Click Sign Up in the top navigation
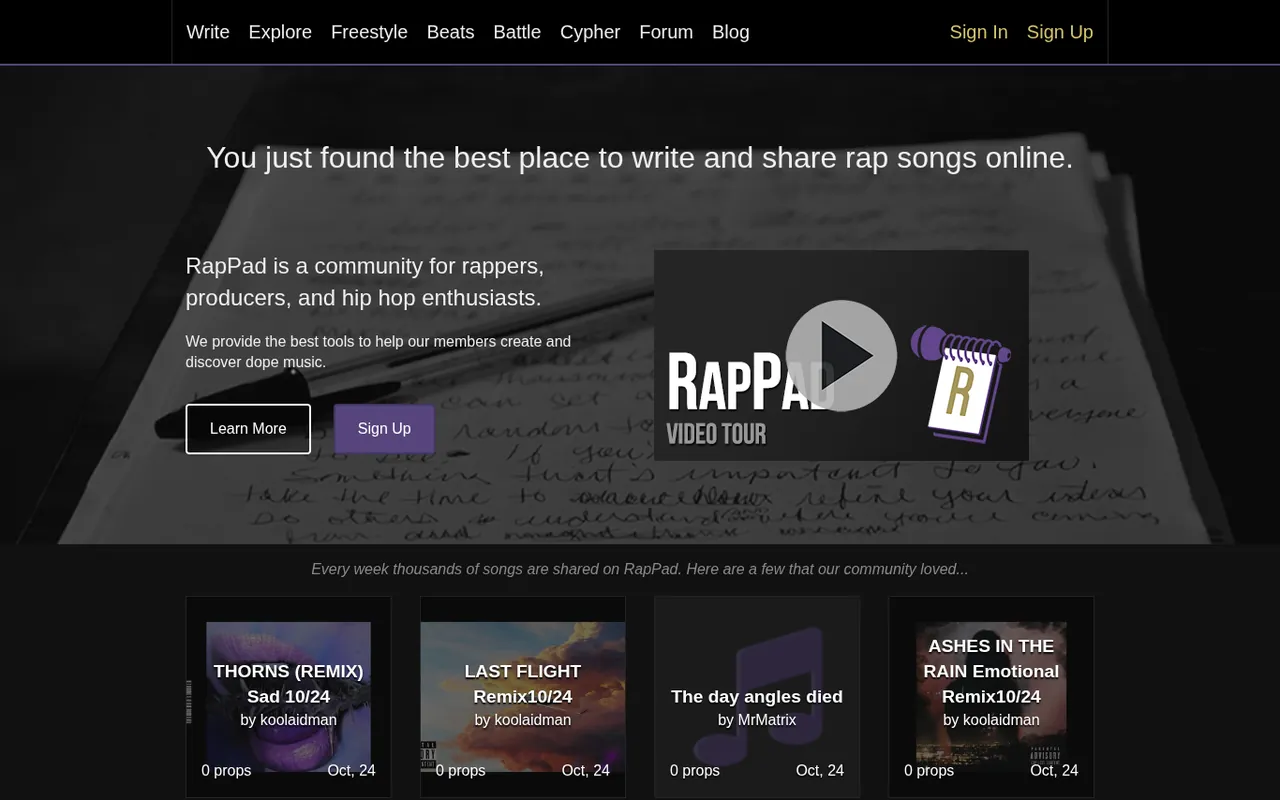 1060,32
